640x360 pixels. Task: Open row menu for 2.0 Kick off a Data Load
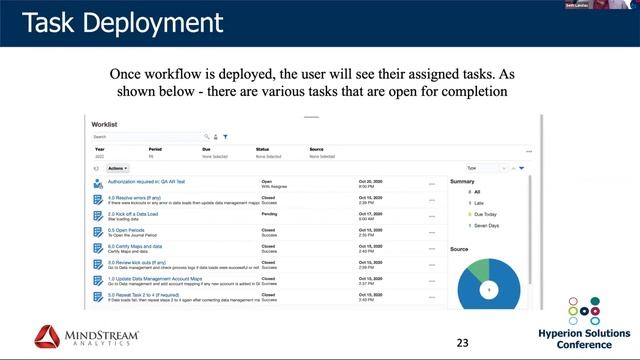pos(432,216)
